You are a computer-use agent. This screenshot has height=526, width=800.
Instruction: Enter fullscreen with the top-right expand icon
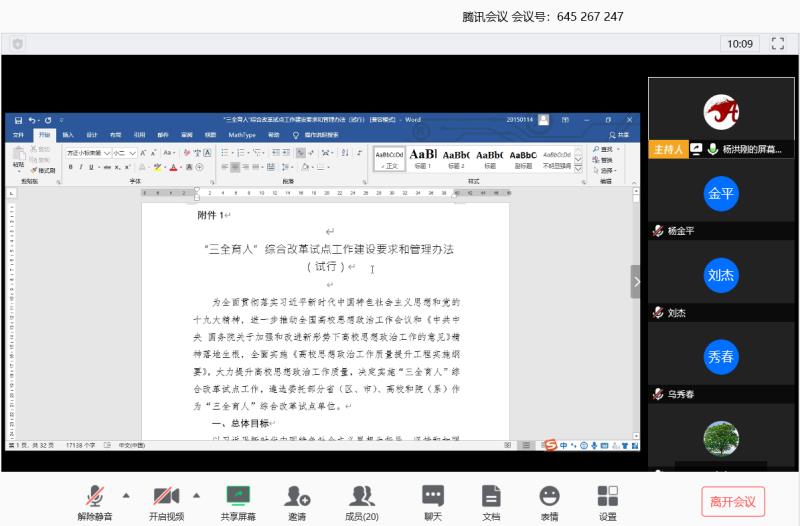click(777, 44)
